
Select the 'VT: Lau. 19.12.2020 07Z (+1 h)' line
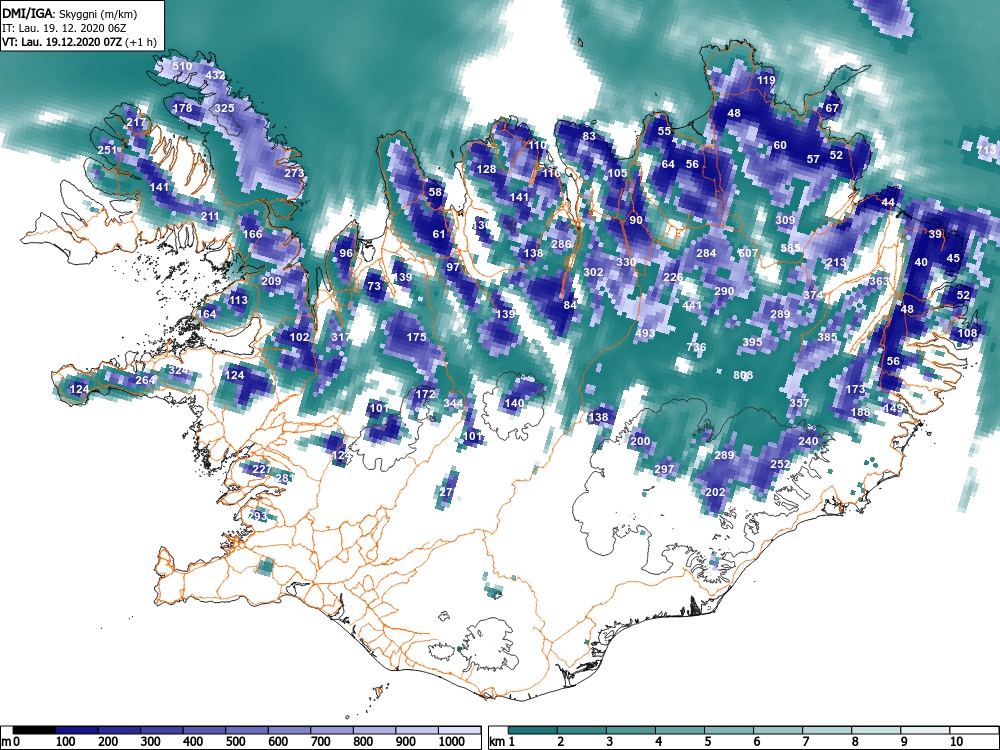79,42
